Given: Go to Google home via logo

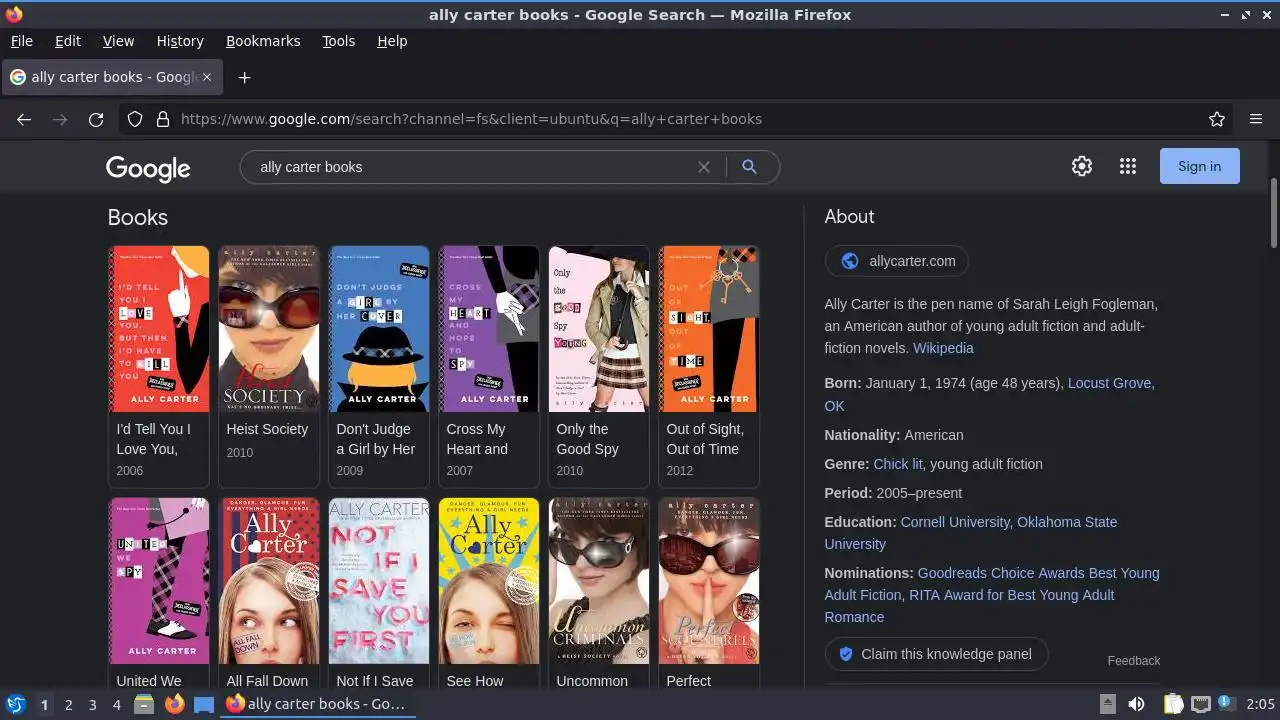Looking at the screenshot, I should coord(148,168).
